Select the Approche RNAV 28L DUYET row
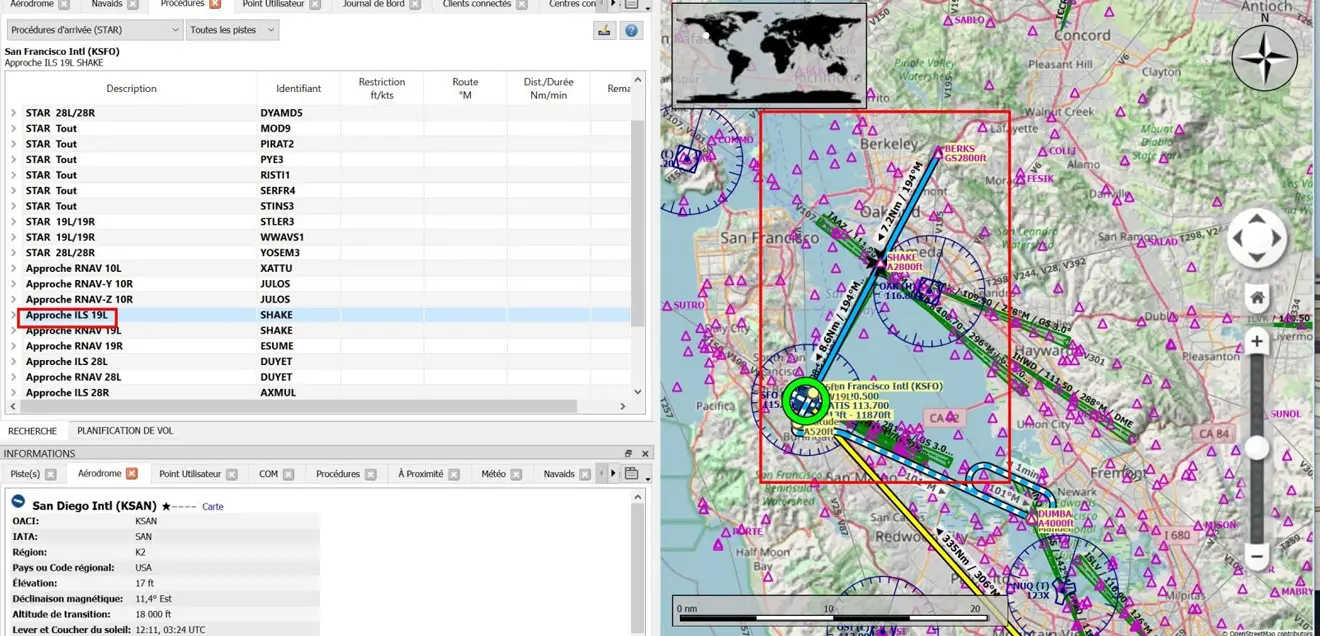The image size is (1320, 636). (318, 377)
